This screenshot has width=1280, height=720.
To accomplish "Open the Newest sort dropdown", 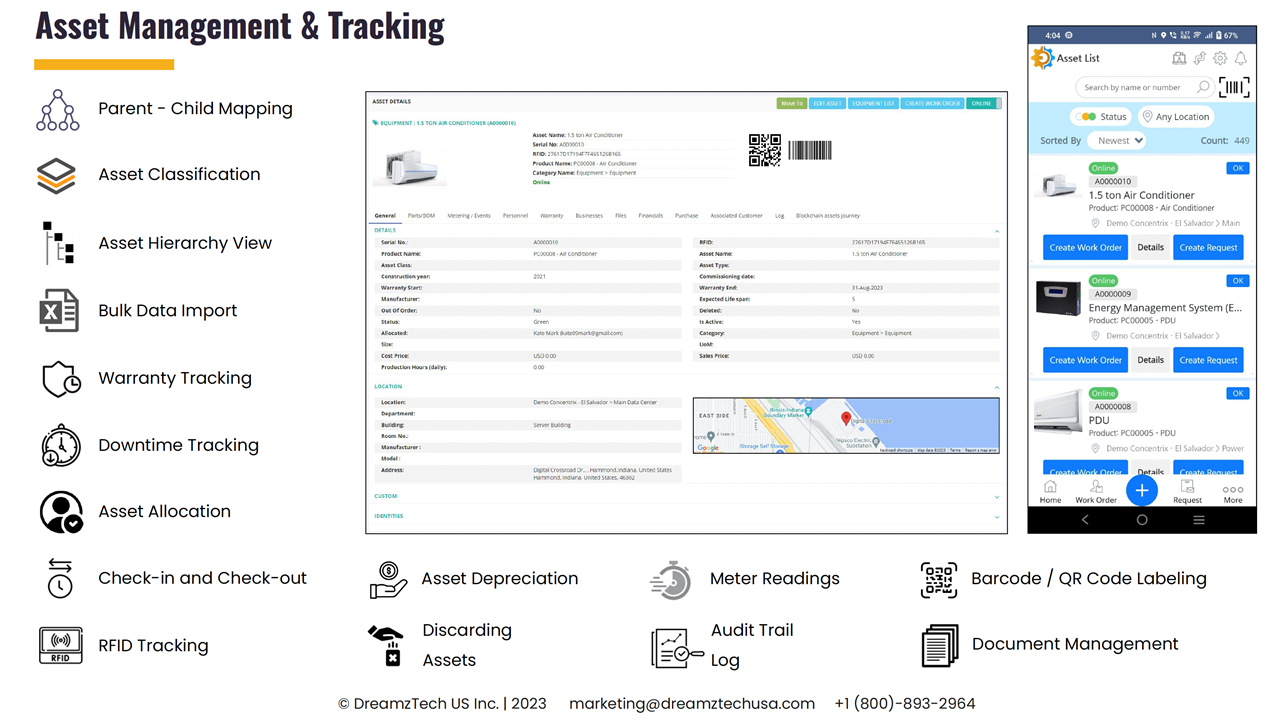I will (x=1119, y=141).
